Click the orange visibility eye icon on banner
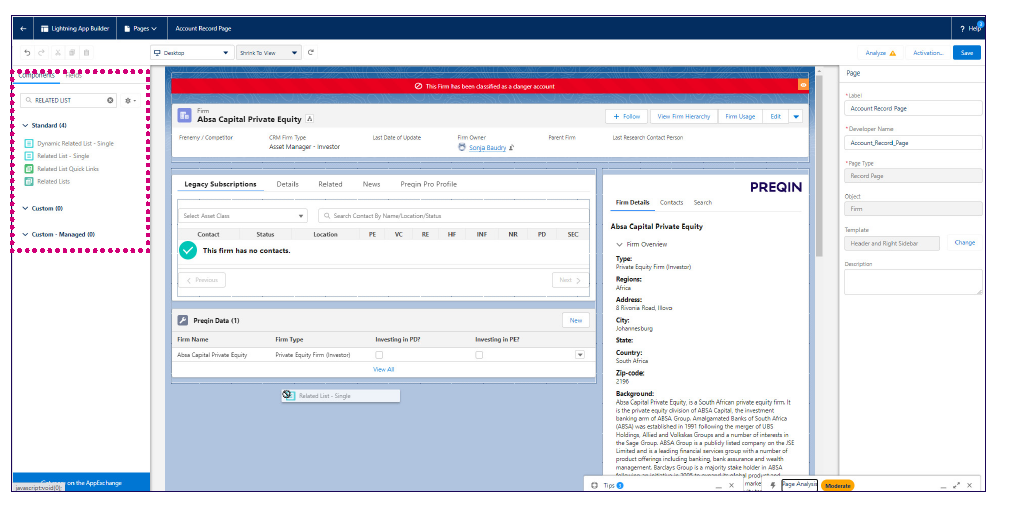The width and height of the screenshot is (1015, 507). 803,85
